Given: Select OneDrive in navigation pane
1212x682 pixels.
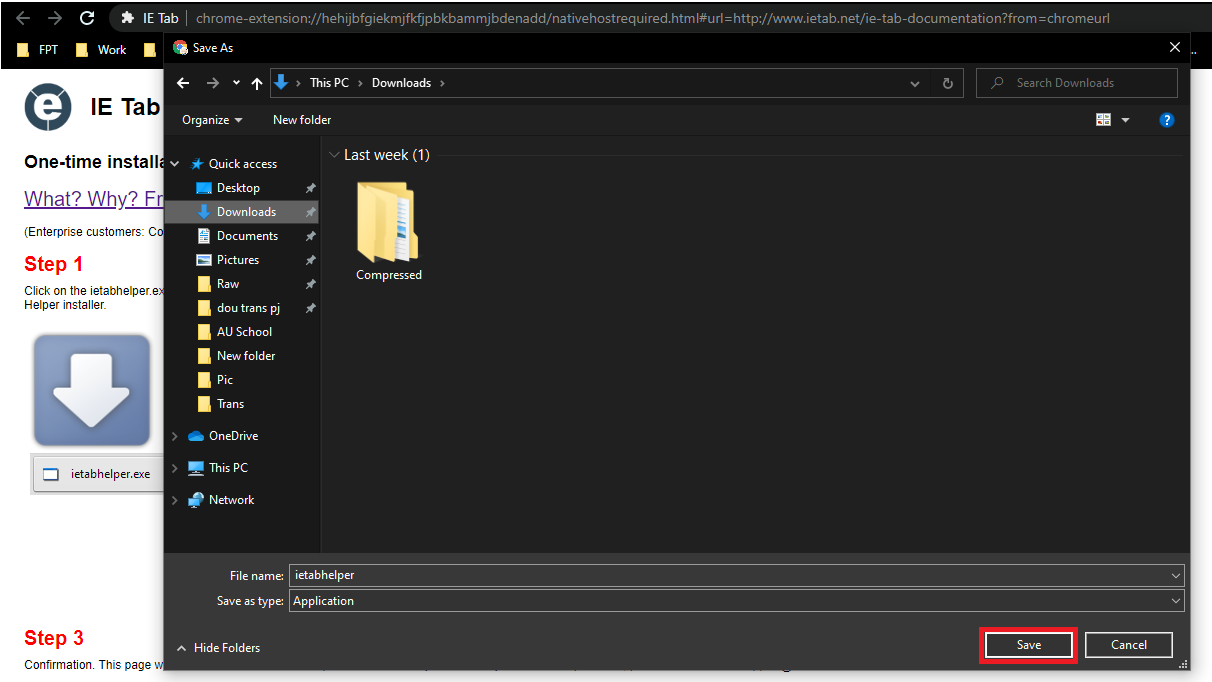Looking at the screenshot, I should tap(233, 436).
